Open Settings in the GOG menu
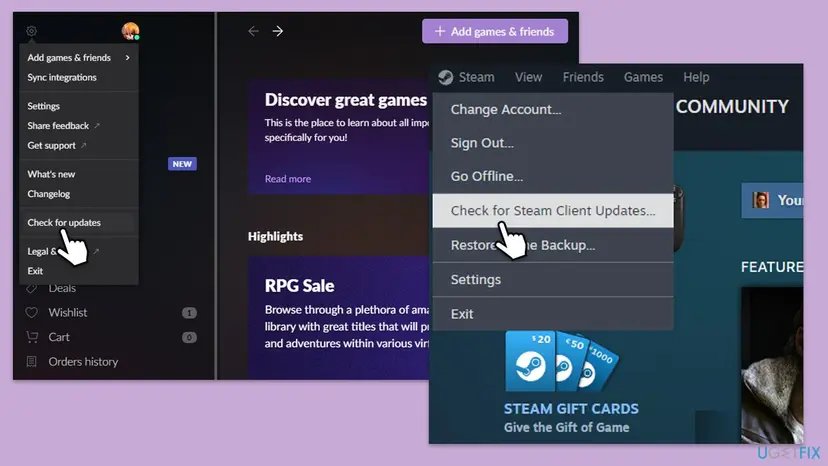The width and height of the screenshot is (828, 466). click(79, 106)
